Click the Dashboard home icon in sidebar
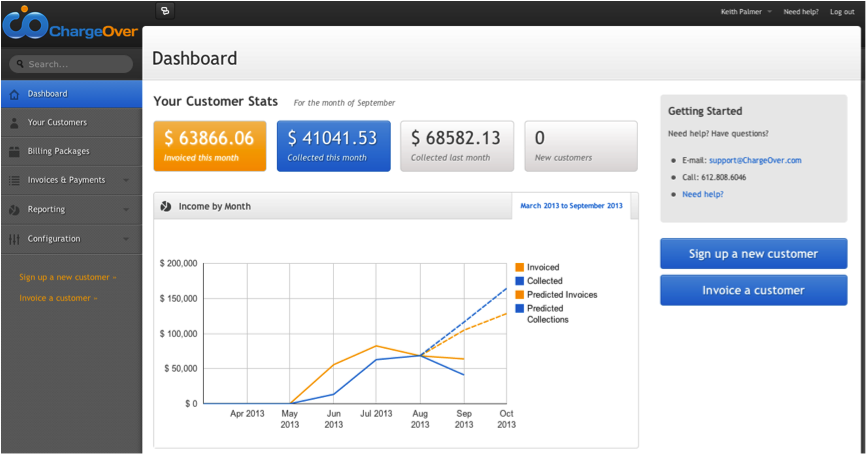The image size is (867, 455). (14, 94)
